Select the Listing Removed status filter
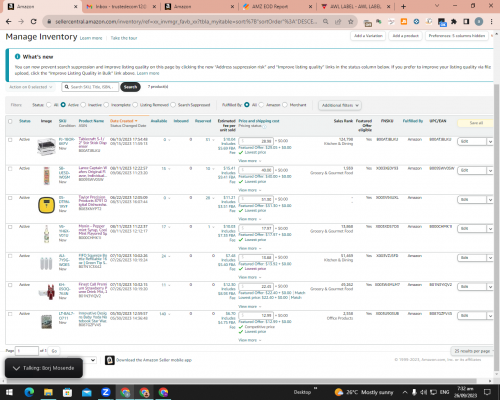The width and height of the screenshot is (500, 400). click(x=135, y=105)
